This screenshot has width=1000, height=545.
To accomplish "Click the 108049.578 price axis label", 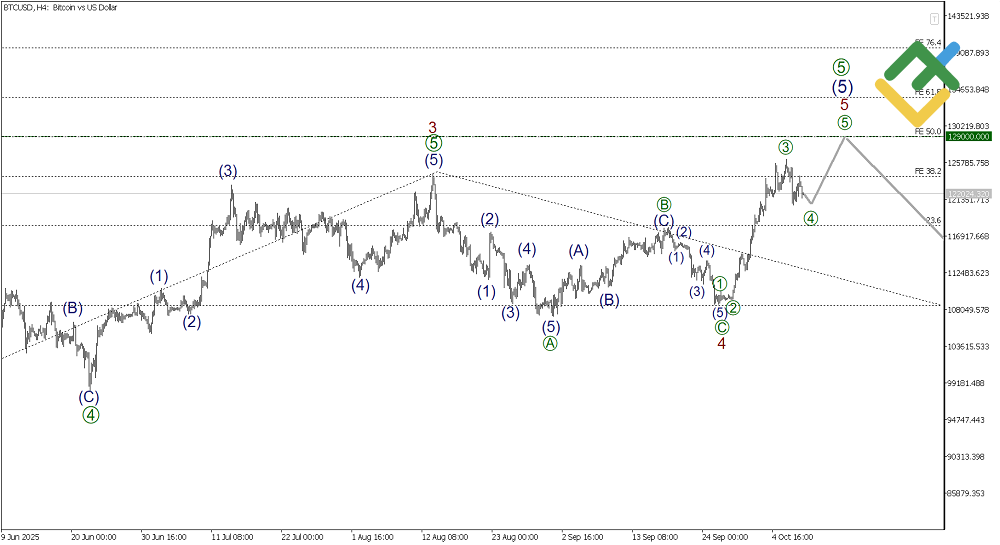I will (x=969, y=310).
